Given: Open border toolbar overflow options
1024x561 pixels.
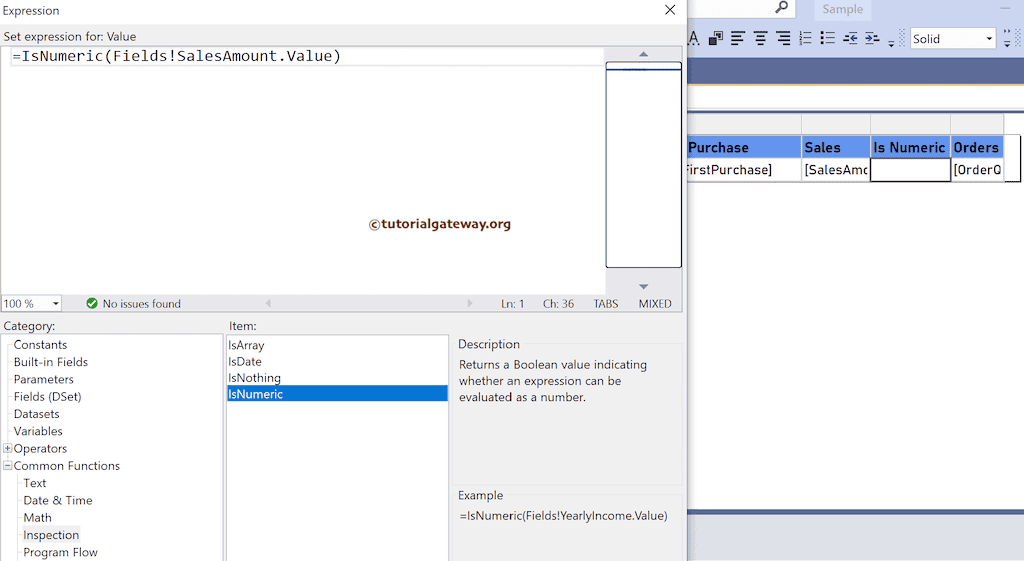Looking at the screenshot, I should click(x=1007, y=39).
